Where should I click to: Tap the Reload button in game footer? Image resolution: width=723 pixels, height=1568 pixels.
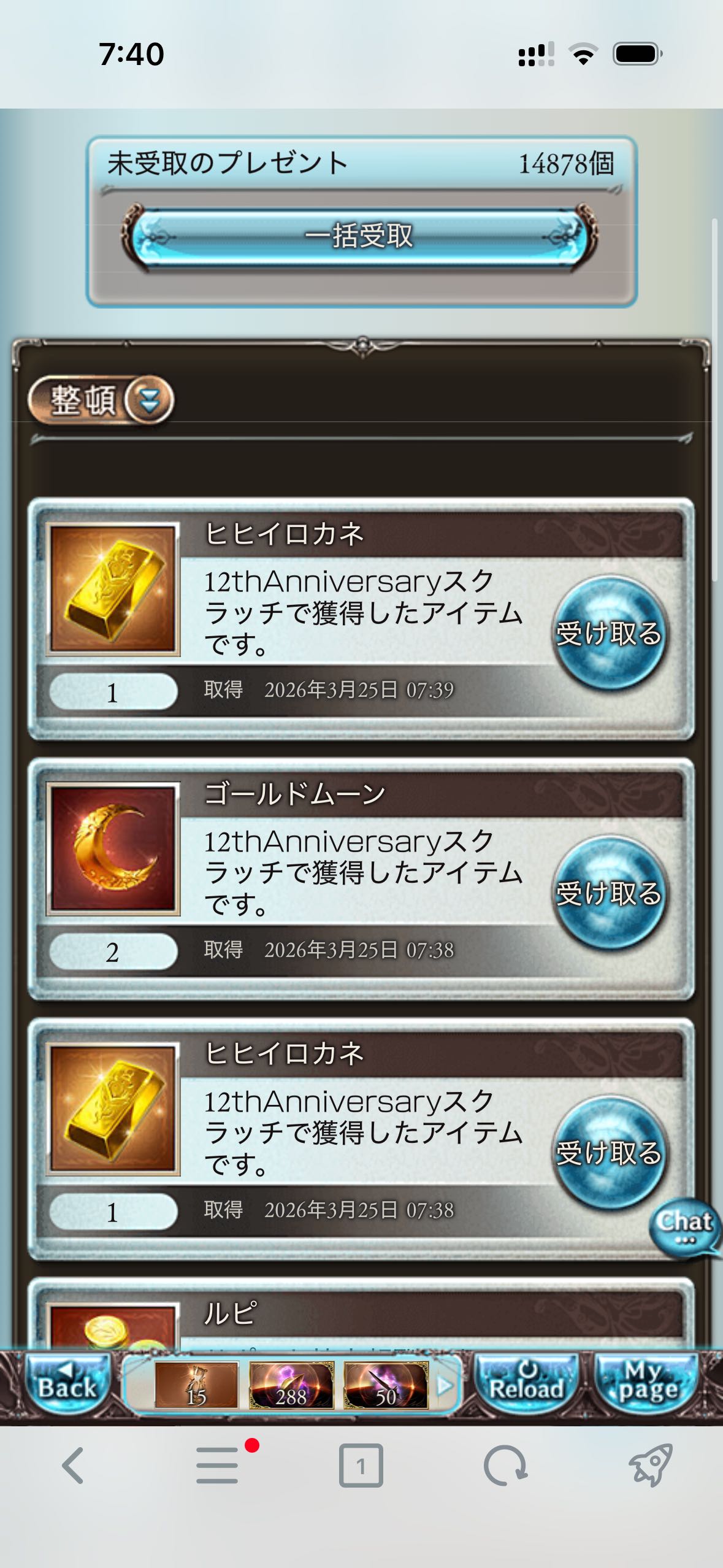[527, 1384]
